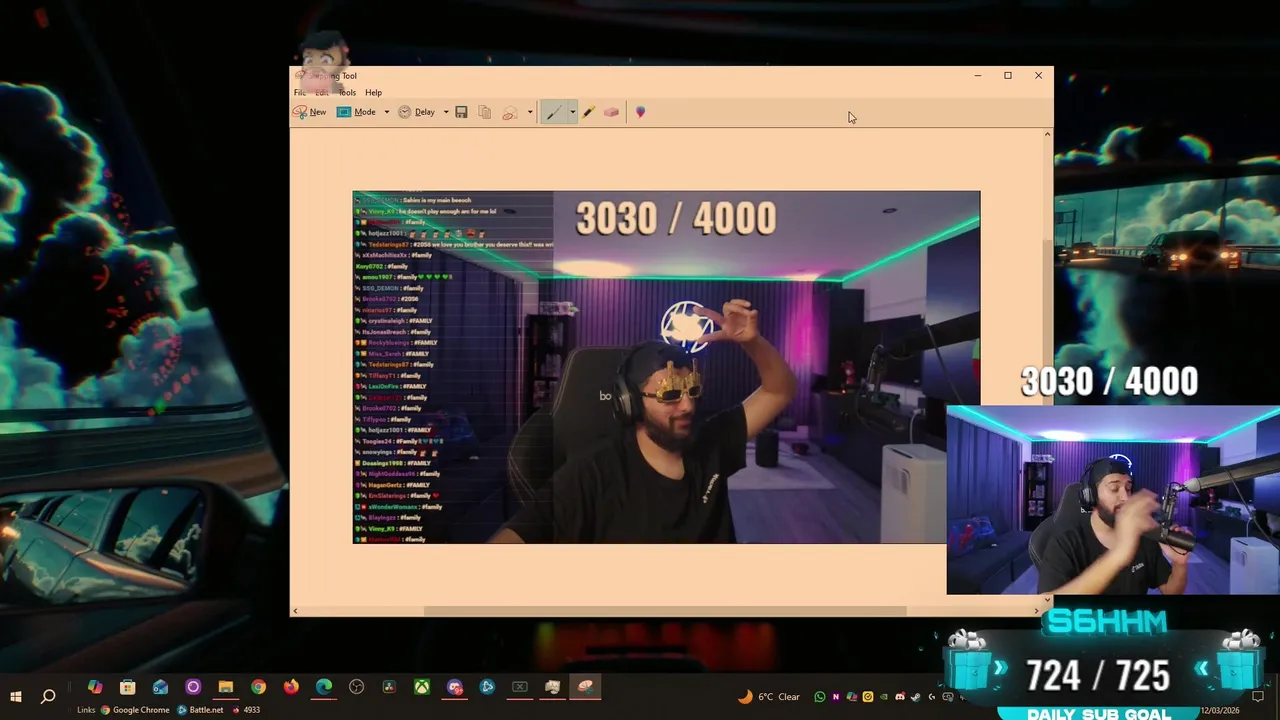
Task: Open OBS Studio from the taskbar
Action: click(356, 687)
